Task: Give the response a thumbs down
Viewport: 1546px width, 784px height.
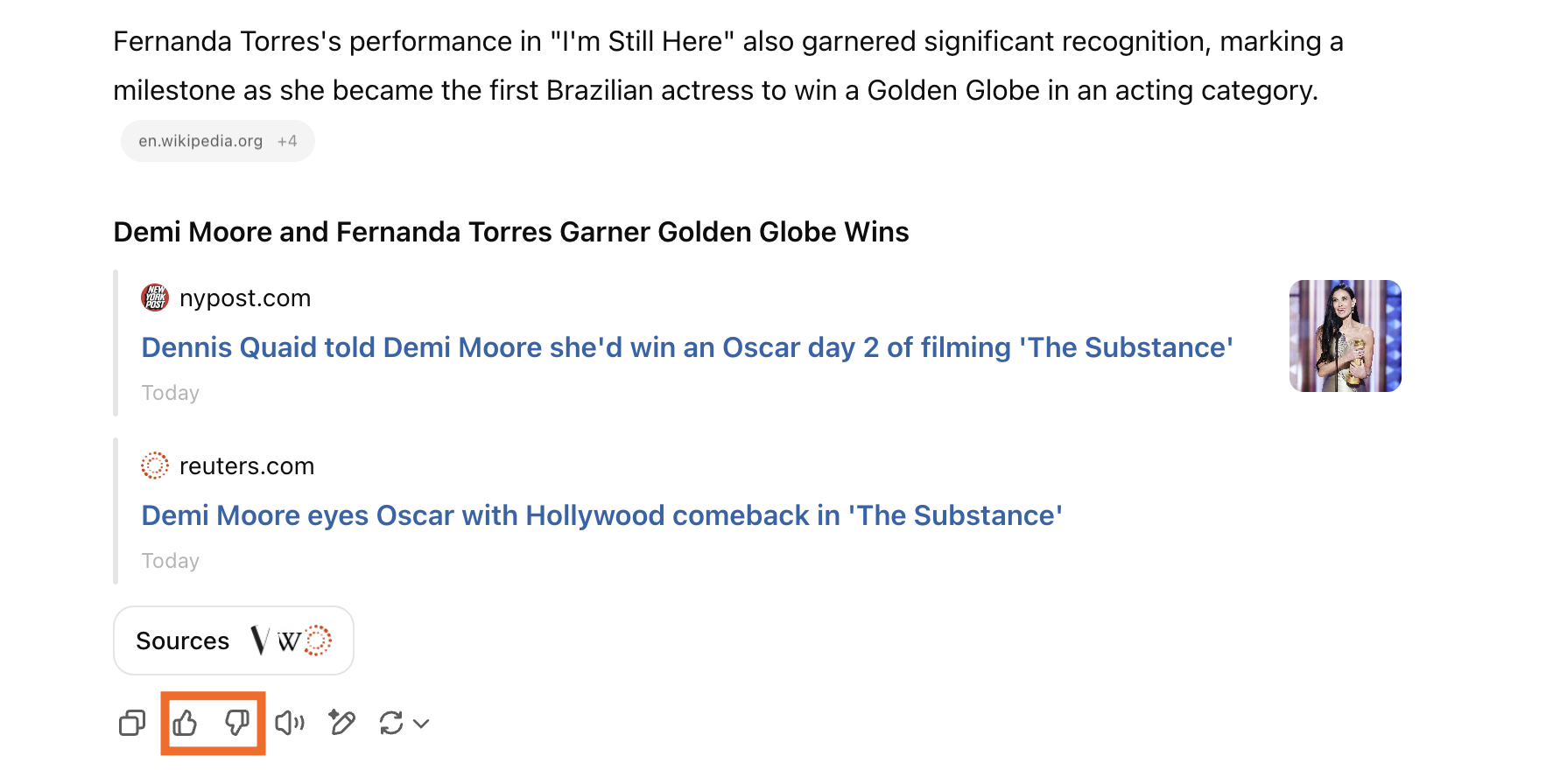Action: (x=237, y=723)
